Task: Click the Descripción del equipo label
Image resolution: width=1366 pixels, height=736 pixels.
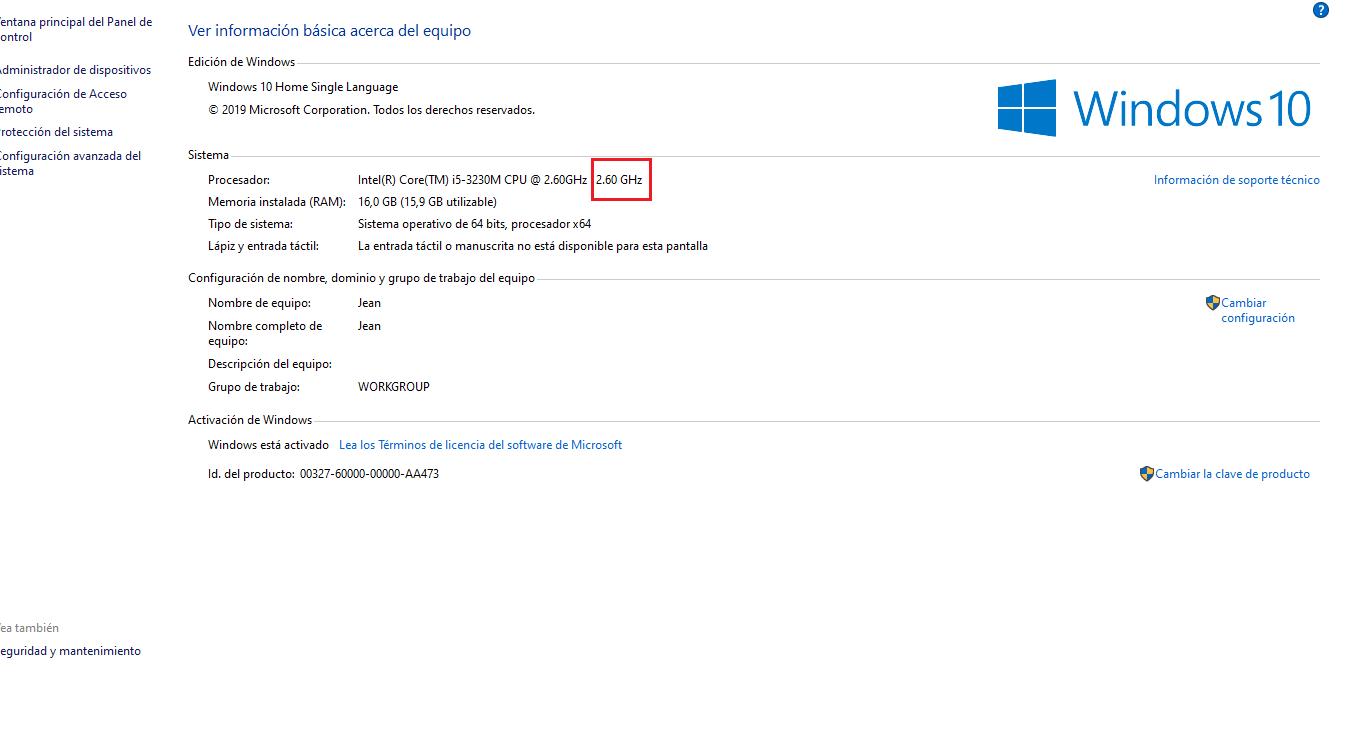Action: [270, 364]
